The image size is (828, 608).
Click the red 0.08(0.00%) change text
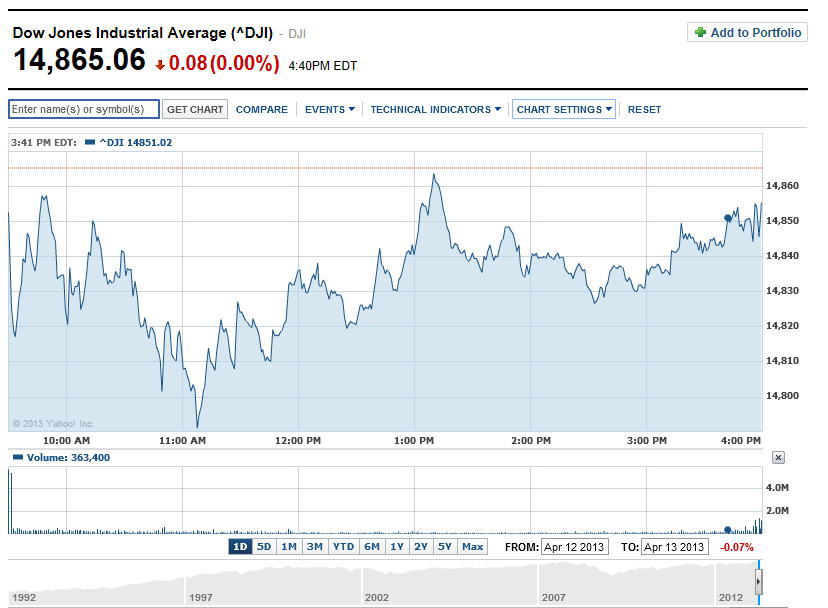tap(224, 63)
